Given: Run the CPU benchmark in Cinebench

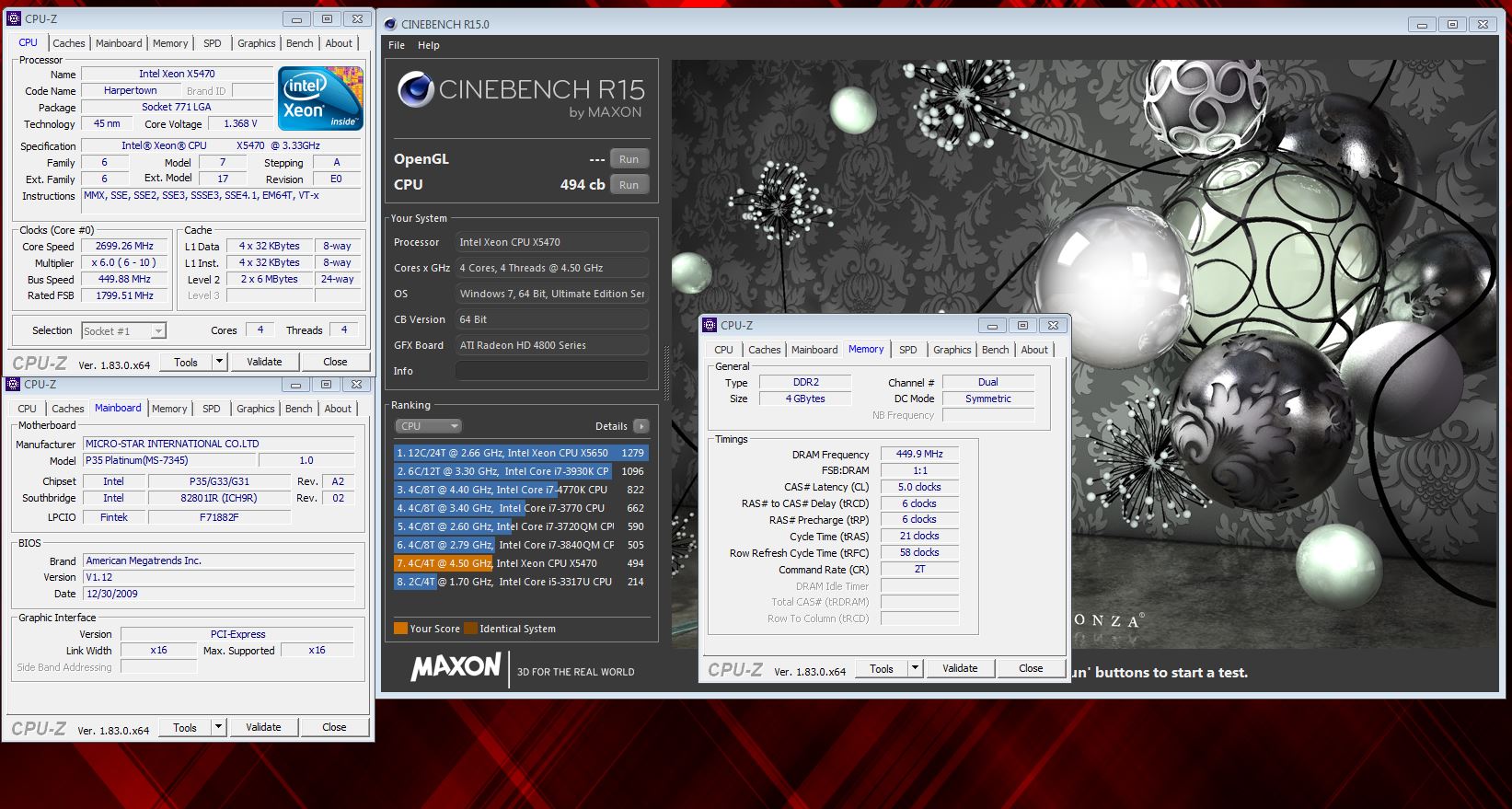Looking at the screenshot, I should [629, 185].
